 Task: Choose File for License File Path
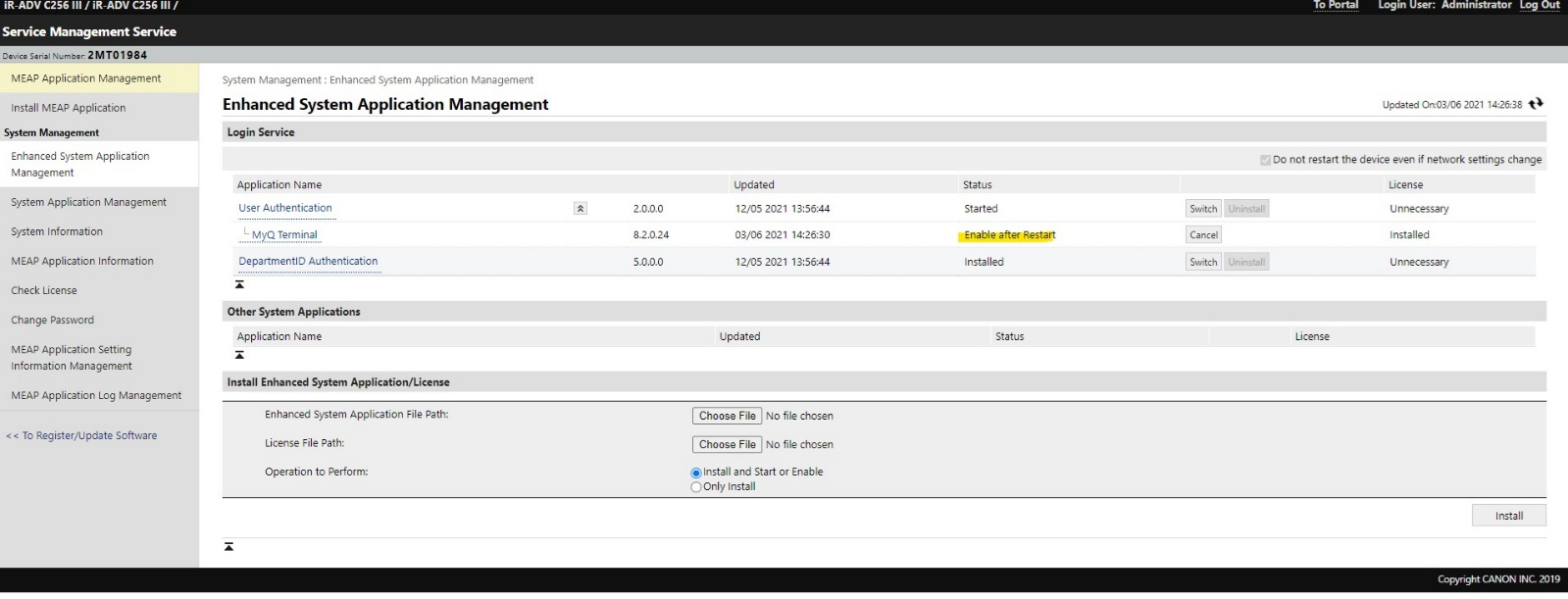(x=727, y=444)
